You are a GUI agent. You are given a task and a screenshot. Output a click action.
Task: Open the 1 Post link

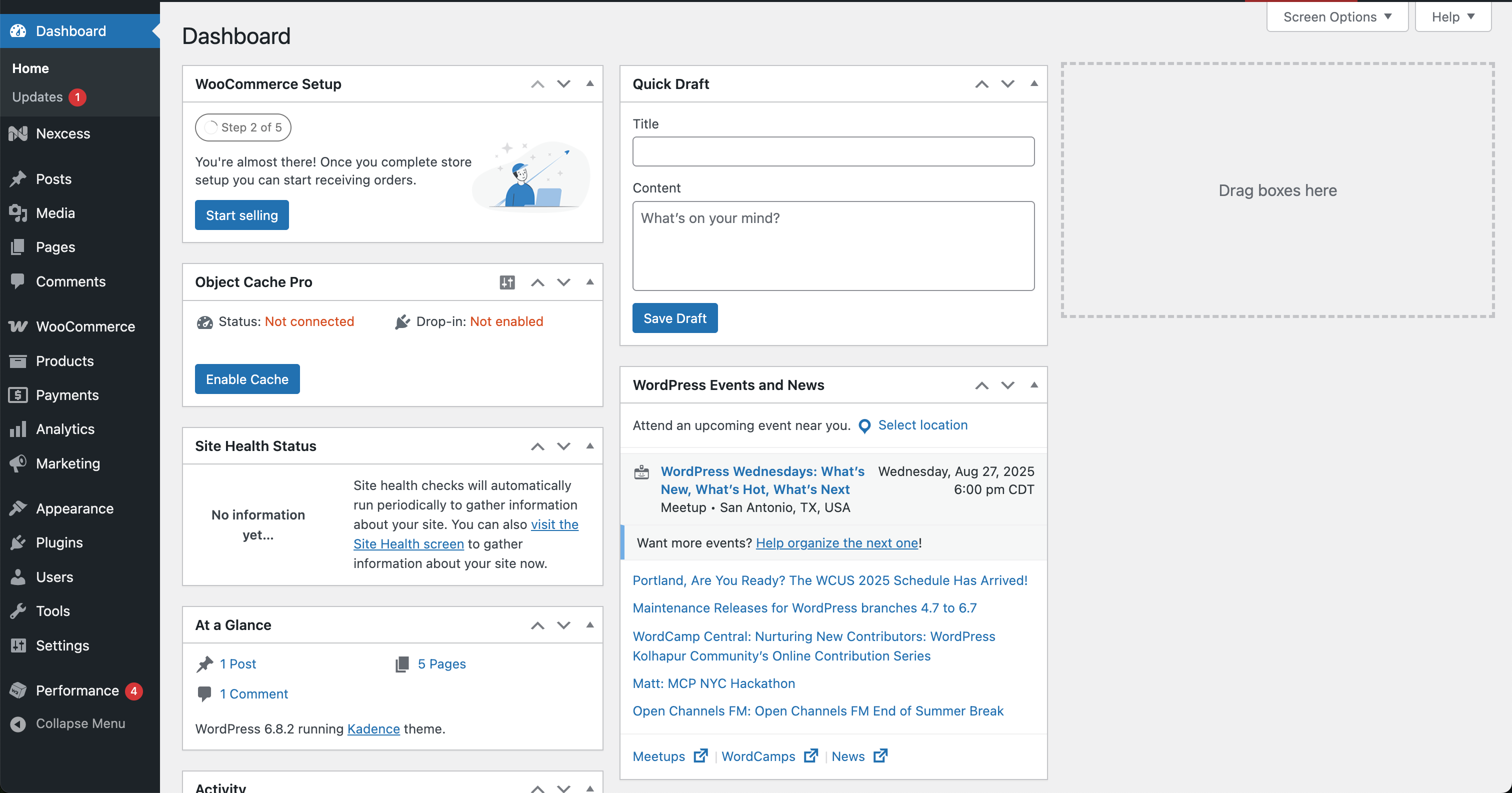pyautogui.click(x=237, y=664)
